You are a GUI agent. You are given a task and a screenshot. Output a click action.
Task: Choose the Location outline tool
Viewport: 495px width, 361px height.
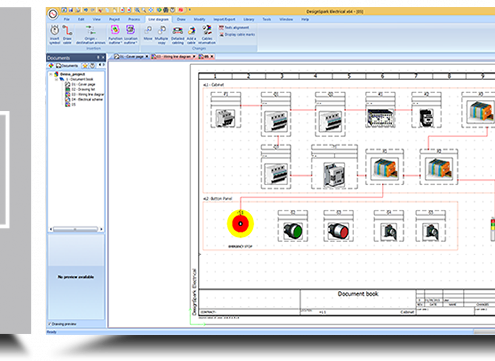pos(130,34)
